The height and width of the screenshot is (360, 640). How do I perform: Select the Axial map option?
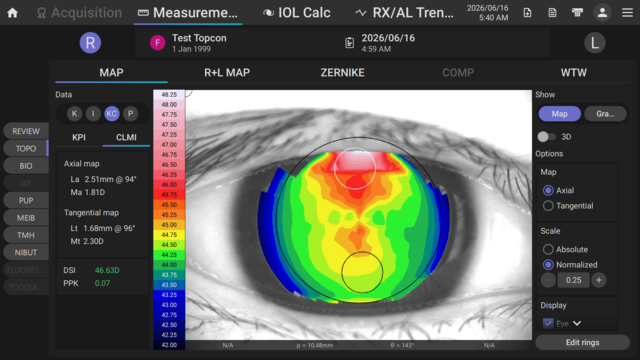coord(548,190)
